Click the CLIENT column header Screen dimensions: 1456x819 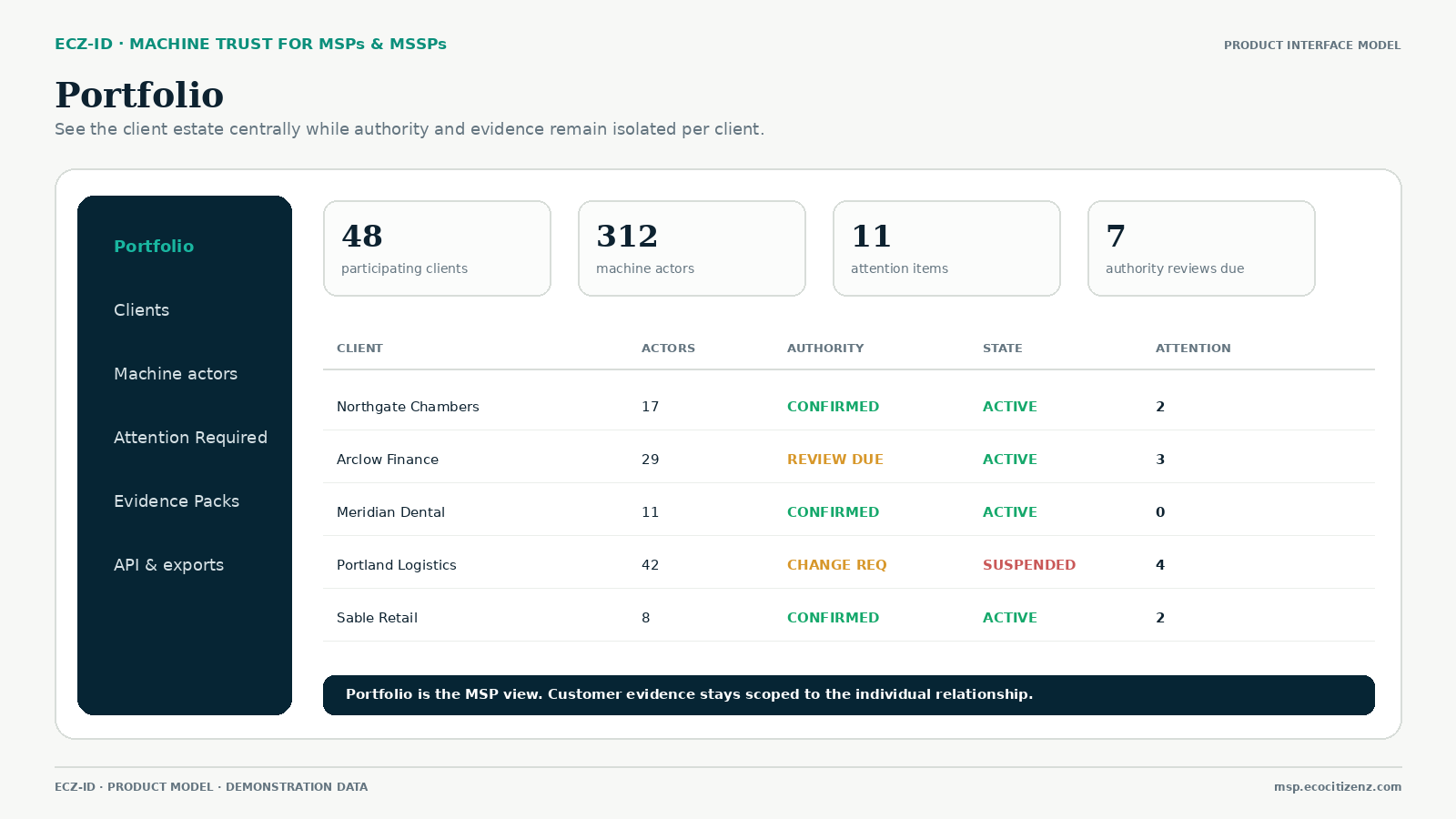pyautogui.click(x=359, y=349)
